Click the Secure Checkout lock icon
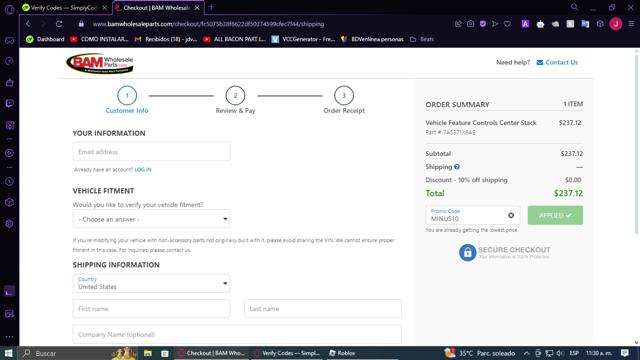 (x=467, y=253)
